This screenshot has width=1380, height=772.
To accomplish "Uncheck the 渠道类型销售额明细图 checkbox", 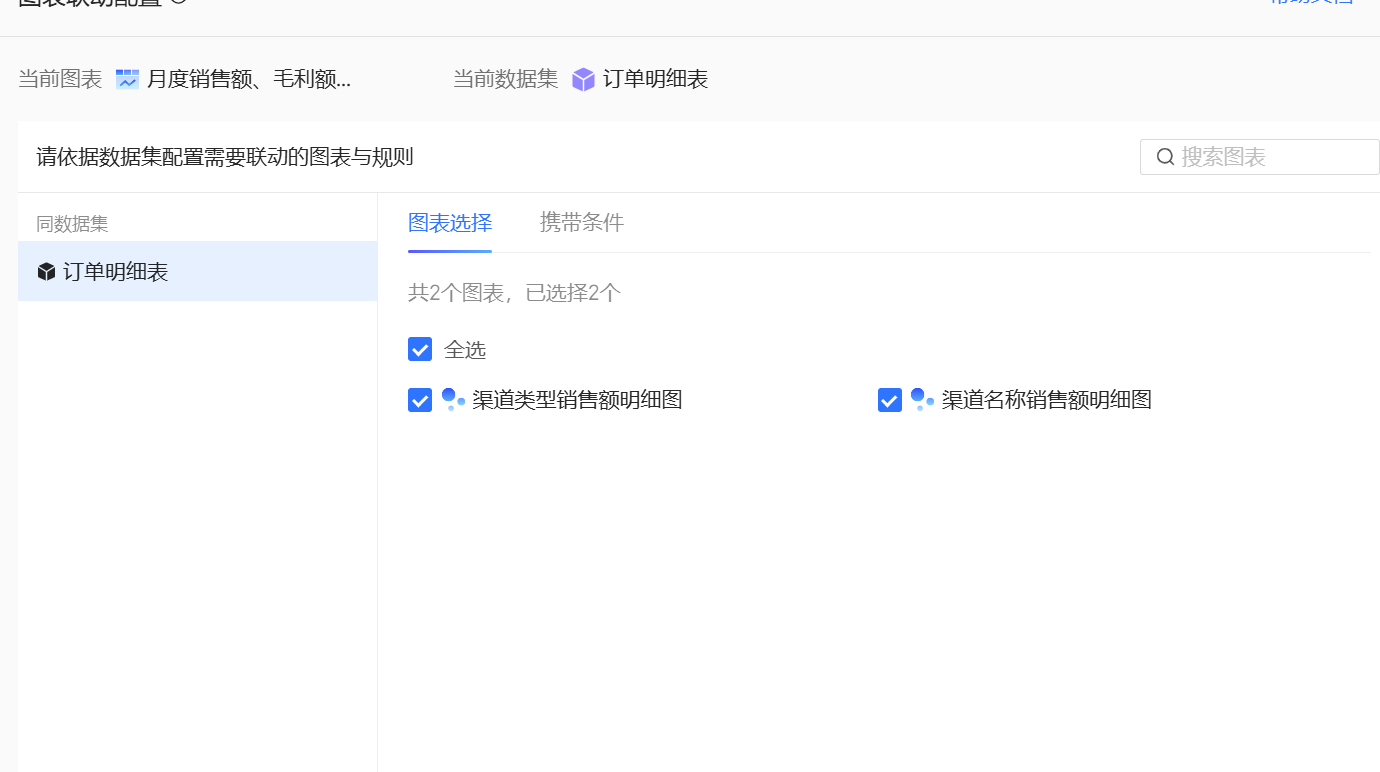I will tap(420, 400).
